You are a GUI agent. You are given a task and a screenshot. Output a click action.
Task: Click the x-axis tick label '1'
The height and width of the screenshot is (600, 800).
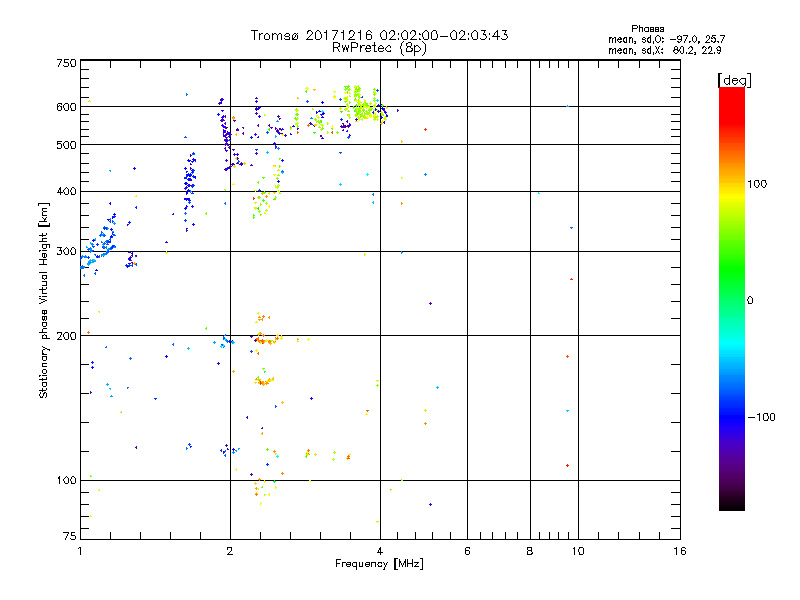click(x=80, y=551)
